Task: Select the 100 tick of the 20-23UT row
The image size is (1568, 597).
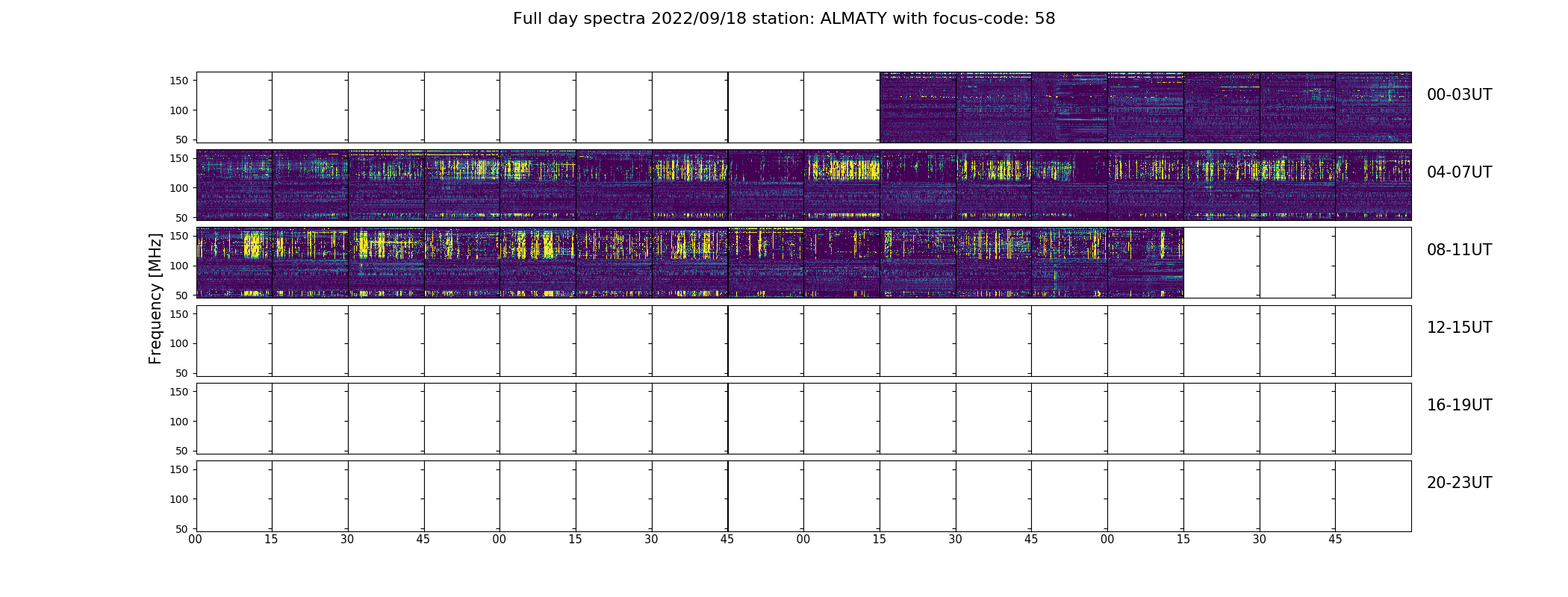Action: pyautogui.click(x=180, y=499)
